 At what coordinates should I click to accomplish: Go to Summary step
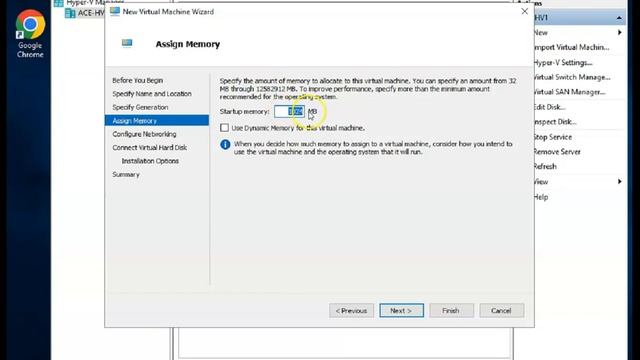click(x=126, y=175)
